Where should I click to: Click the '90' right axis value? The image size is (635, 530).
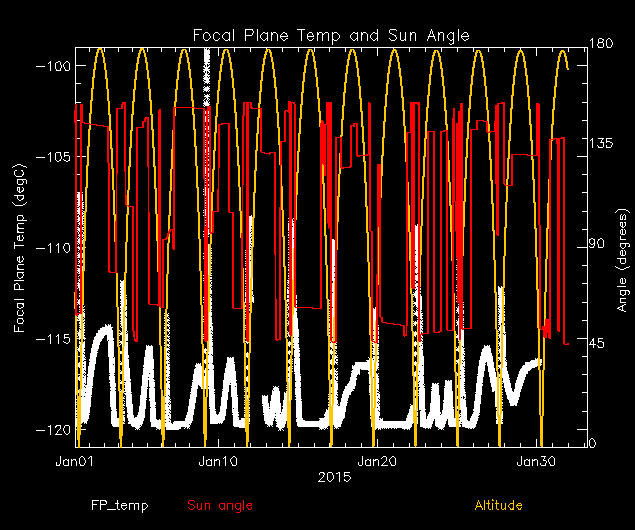click(x=598, y=244)
